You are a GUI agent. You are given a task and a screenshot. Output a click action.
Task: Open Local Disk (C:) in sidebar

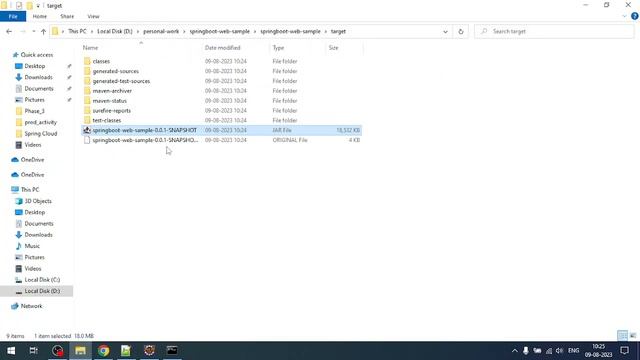pyautogui.click(x=42, y=280)
